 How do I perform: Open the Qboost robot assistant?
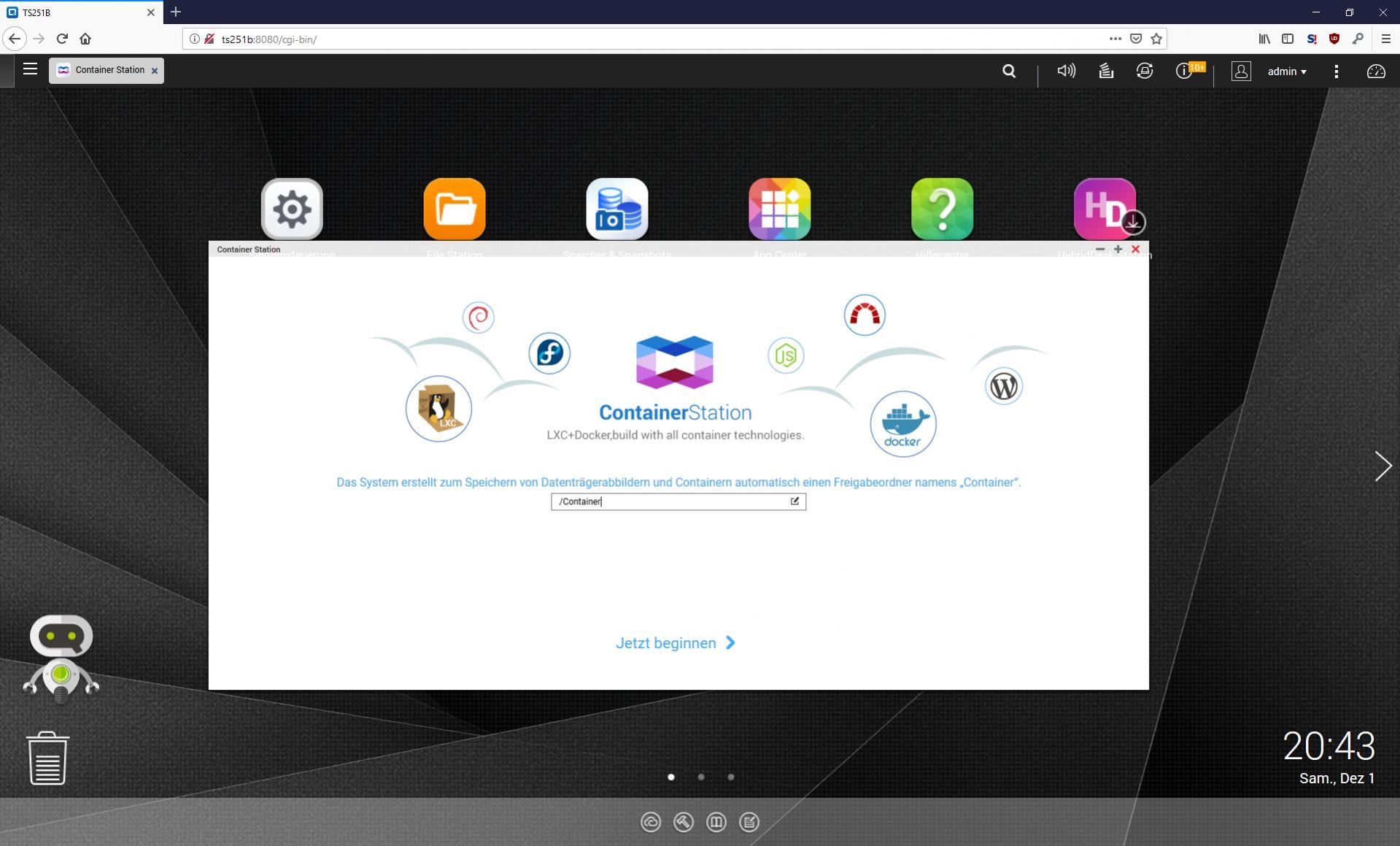tap(61, 658)
